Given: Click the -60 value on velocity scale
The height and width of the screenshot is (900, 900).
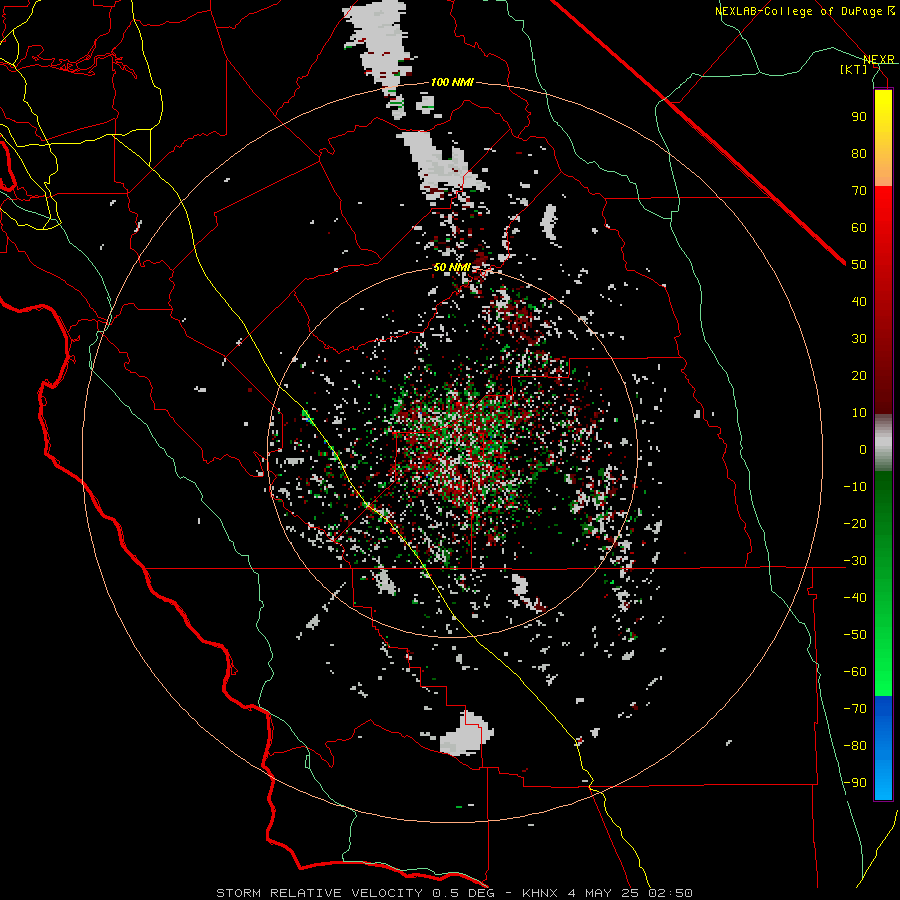Looking at the screenshot, I should [855, 672].
